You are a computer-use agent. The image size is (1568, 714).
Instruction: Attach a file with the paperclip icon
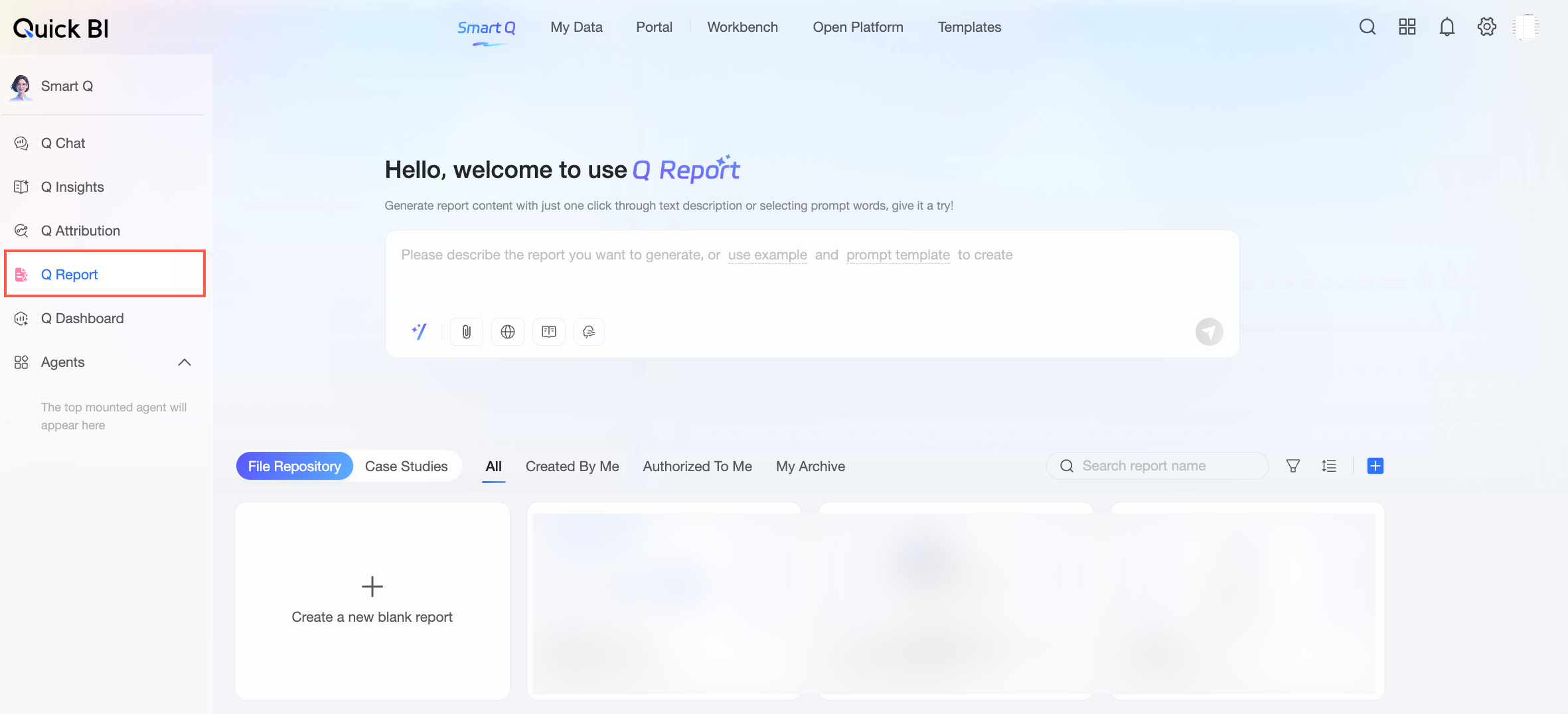(x=467, y=332)
